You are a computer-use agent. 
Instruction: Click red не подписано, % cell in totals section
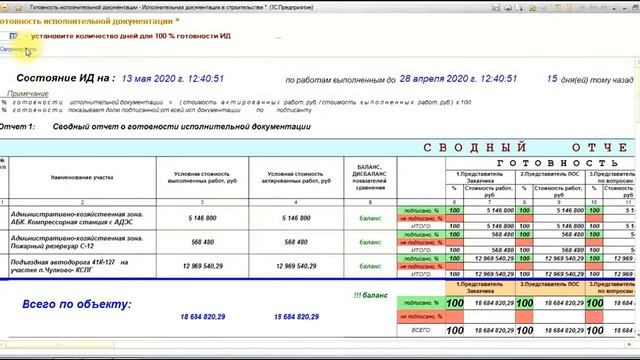421,316
